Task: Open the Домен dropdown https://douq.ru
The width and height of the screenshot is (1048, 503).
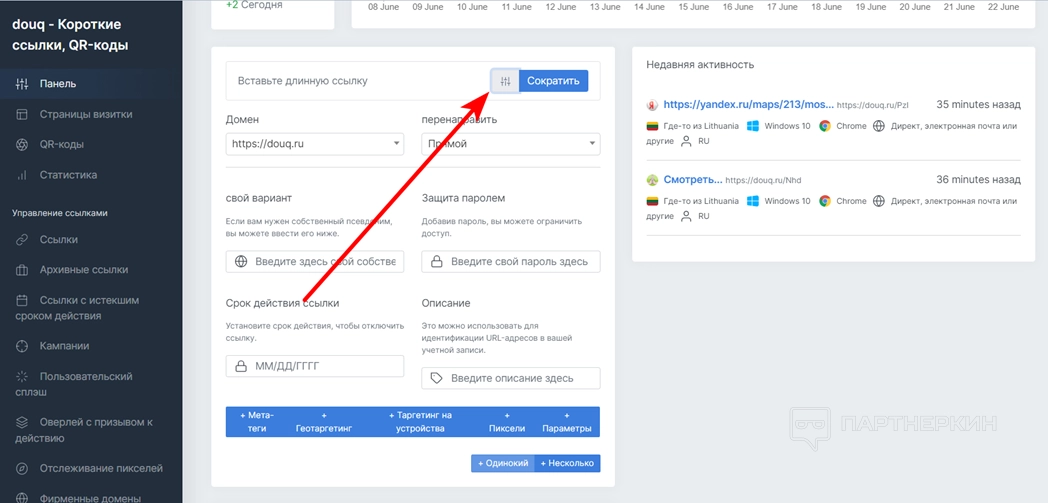Action: coord(315,144)
